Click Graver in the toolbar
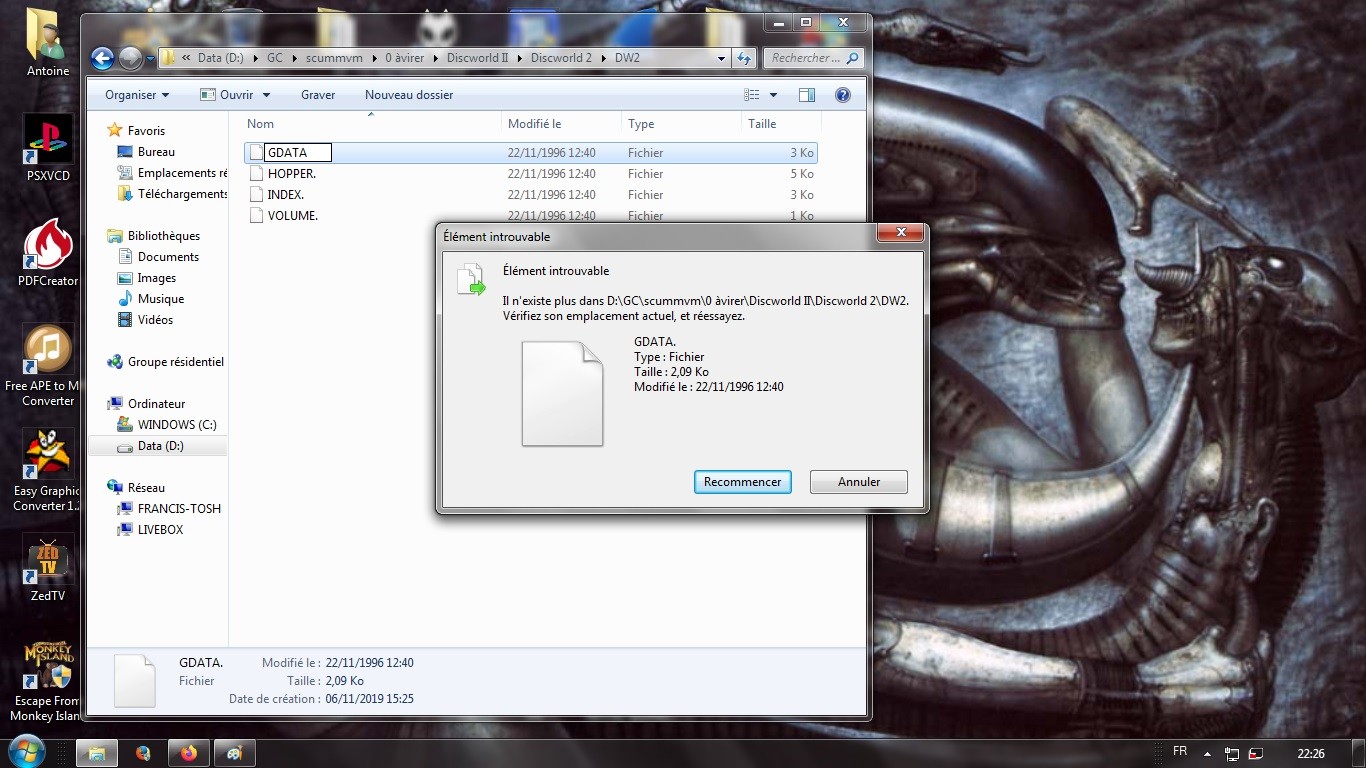Viewport: 1366px width, 768px height. pos(318,95)
